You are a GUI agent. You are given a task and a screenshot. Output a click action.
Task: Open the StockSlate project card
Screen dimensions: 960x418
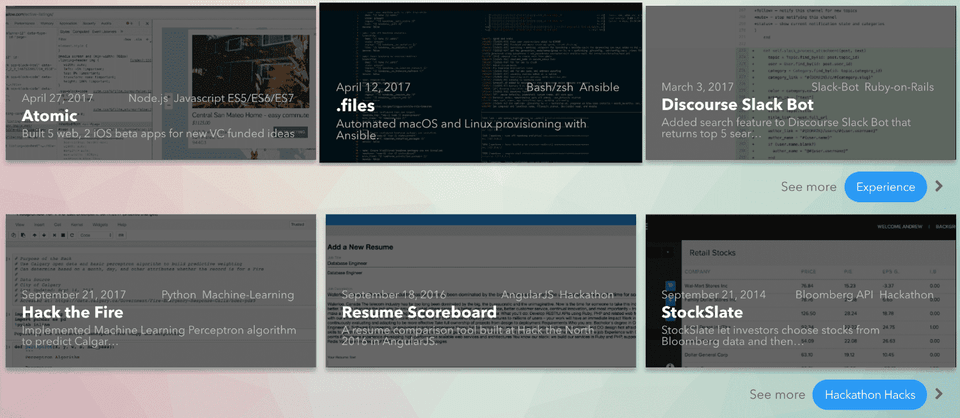point(800,291)
